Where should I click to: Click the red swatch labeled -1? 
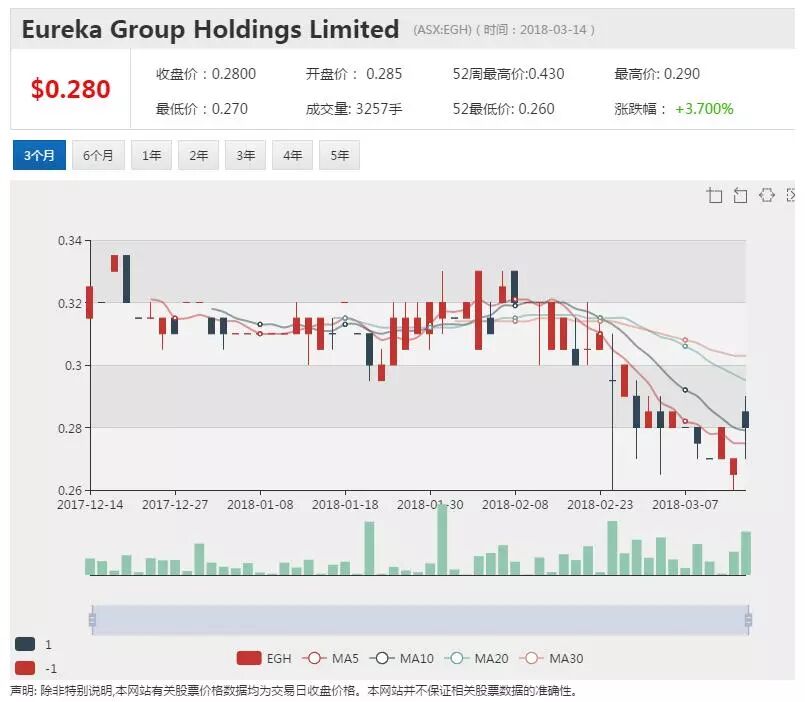[x=25, y=668]
